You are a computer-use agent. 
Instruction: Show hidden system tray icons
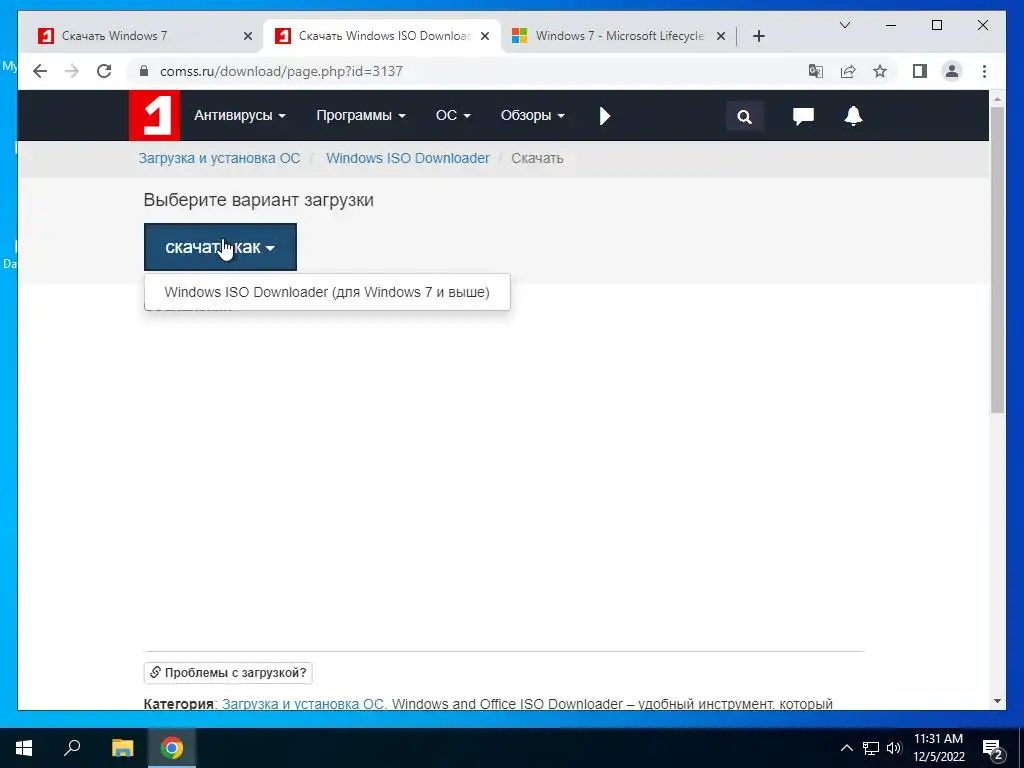point(846,748)
